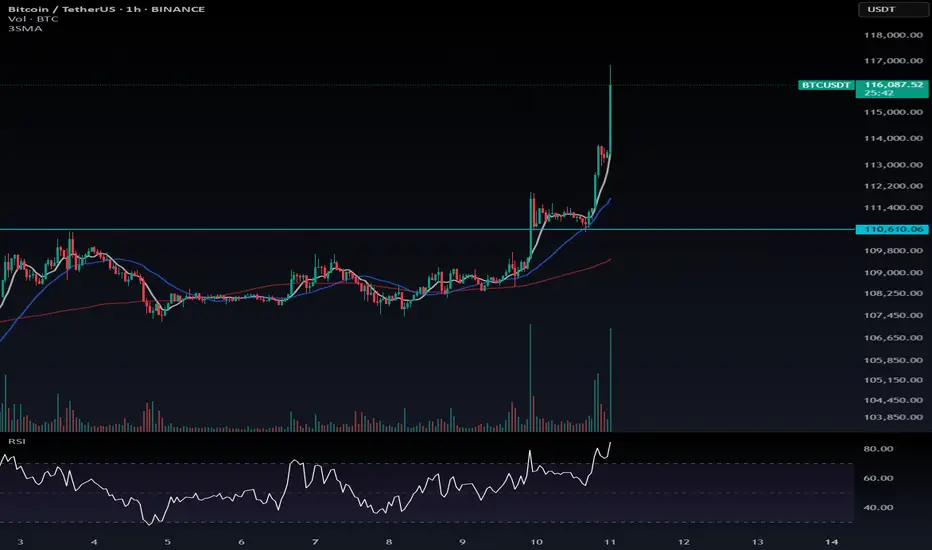Click the 116,087.52 current price label

[x=893, y=84]
